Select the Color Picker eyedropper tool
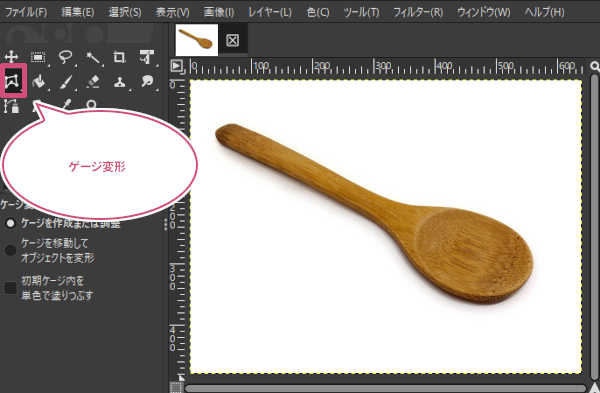This screenshot has height=393, width=600. coord(67,104)
